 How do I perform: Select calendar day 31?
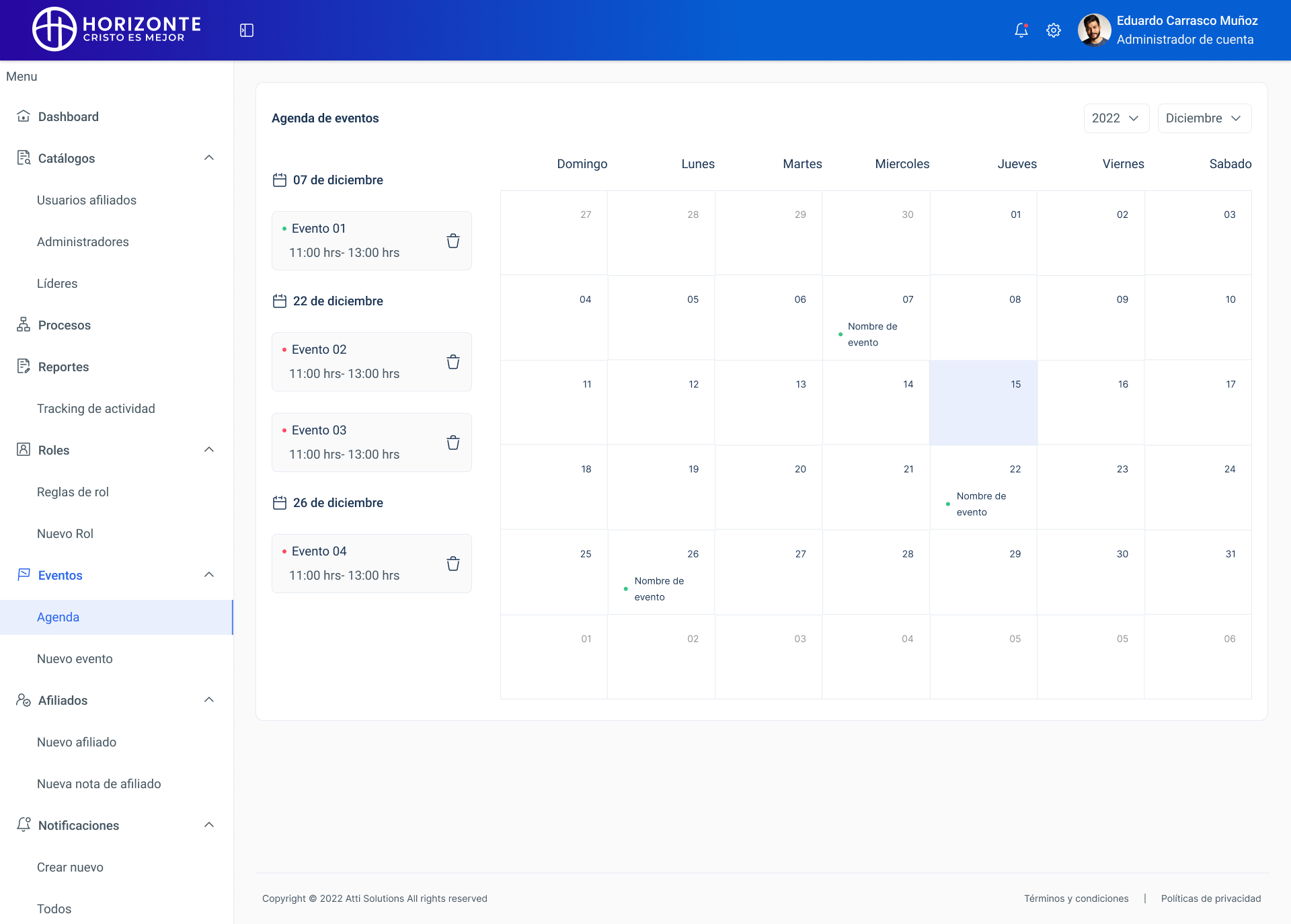click(1198, 572)
